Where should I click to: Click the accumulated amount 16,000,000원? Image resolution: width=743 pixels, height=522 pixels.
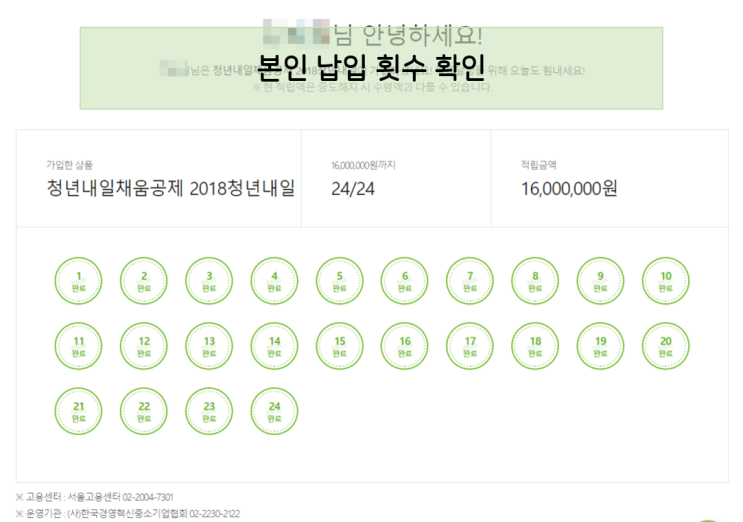(x=569, y=189)
